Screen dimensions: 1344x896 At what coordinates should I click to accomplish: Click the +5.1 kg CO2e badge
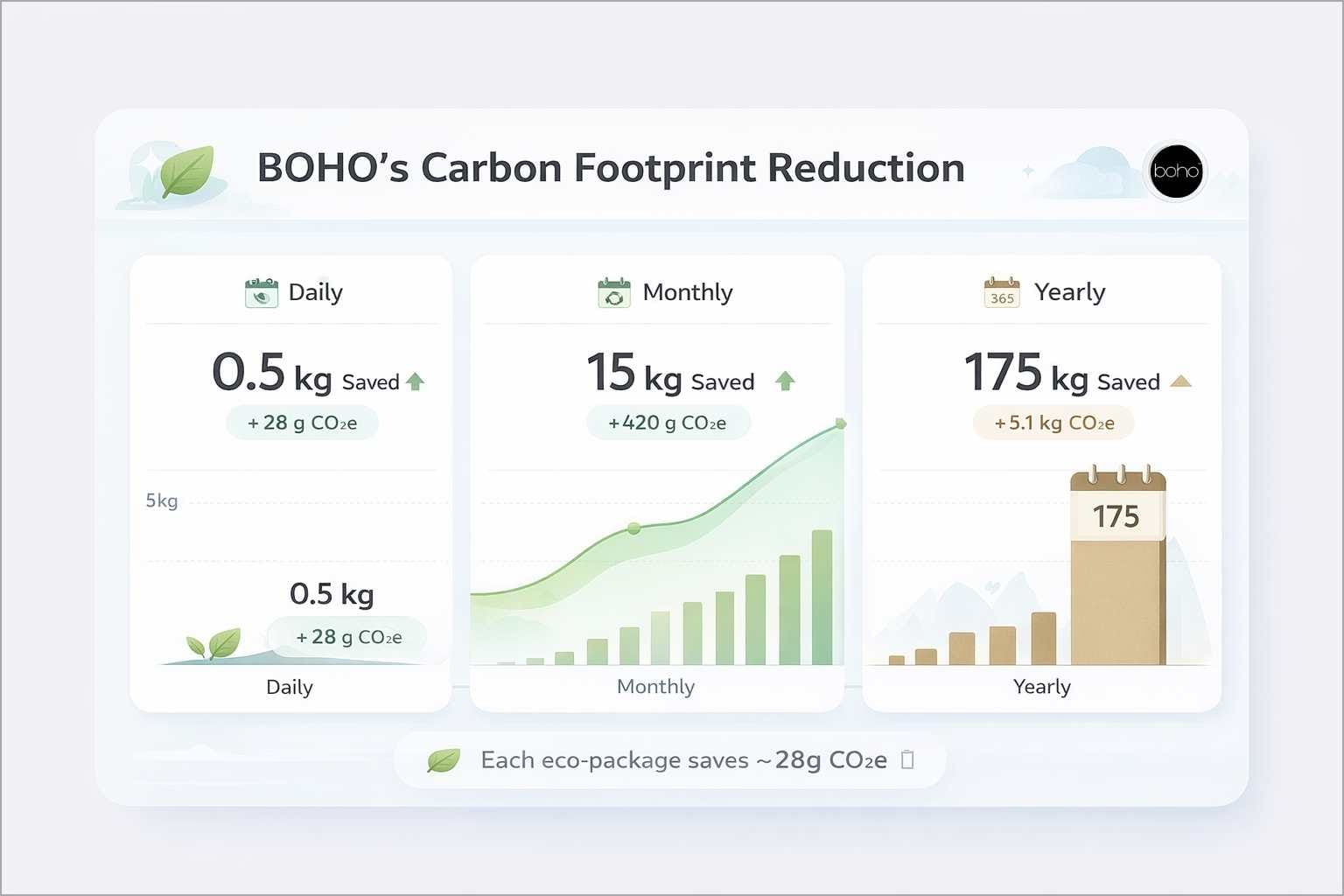(1053, 423)
